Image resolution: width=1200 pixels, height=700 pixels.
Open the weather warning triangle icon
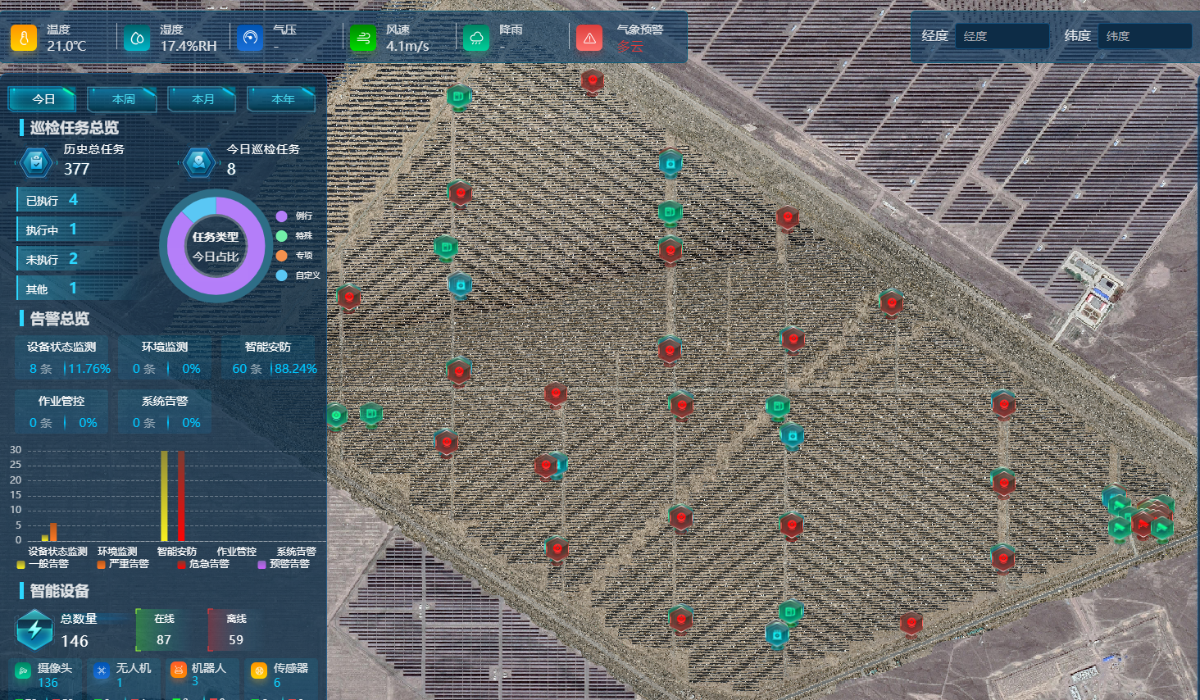tap(590, 38)
